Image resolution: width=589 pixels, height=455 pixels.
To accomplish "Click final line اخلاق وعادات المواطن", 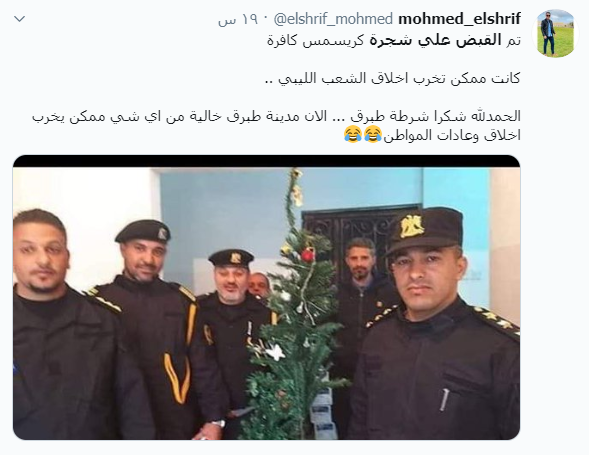I will click(x=451, y=136).
